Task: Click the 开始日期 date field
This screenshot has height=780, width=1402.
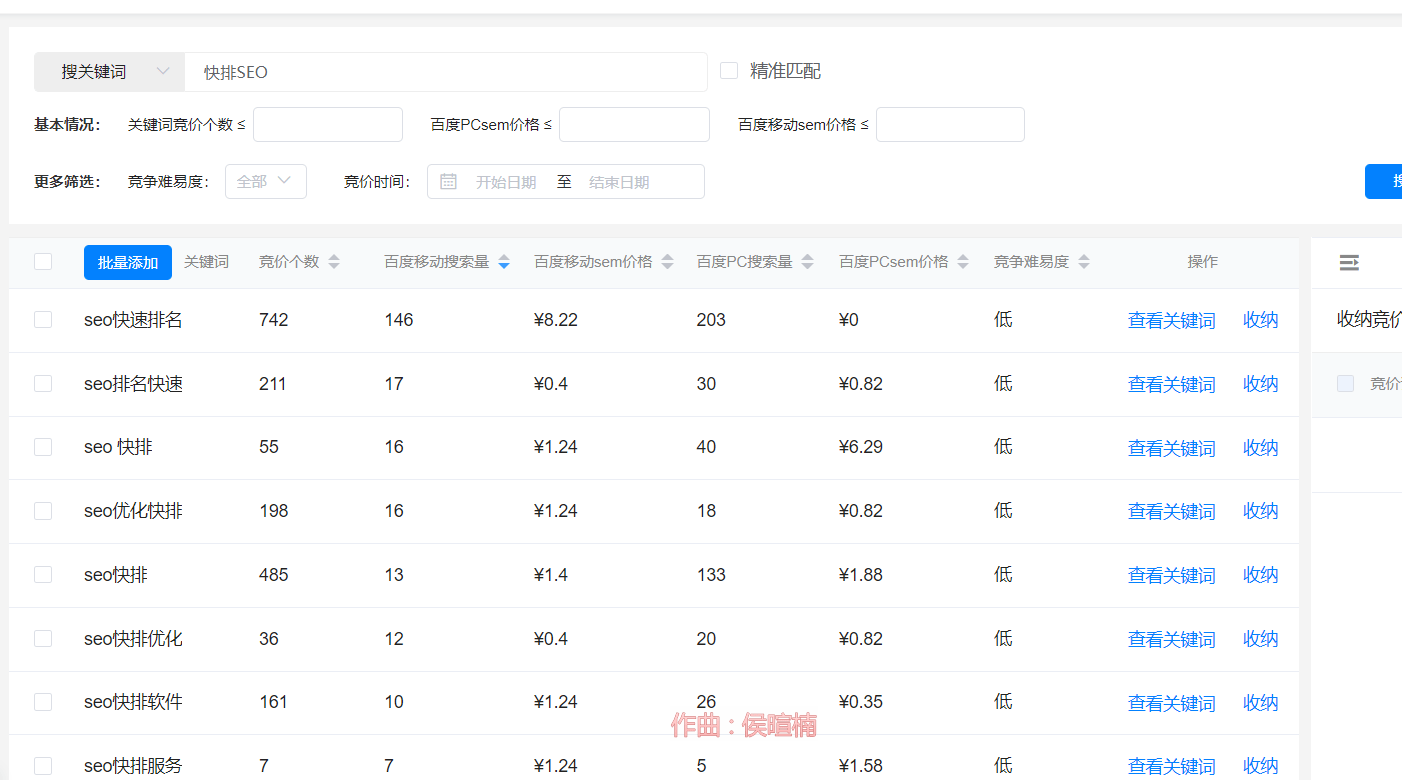Action: (506, 182)
